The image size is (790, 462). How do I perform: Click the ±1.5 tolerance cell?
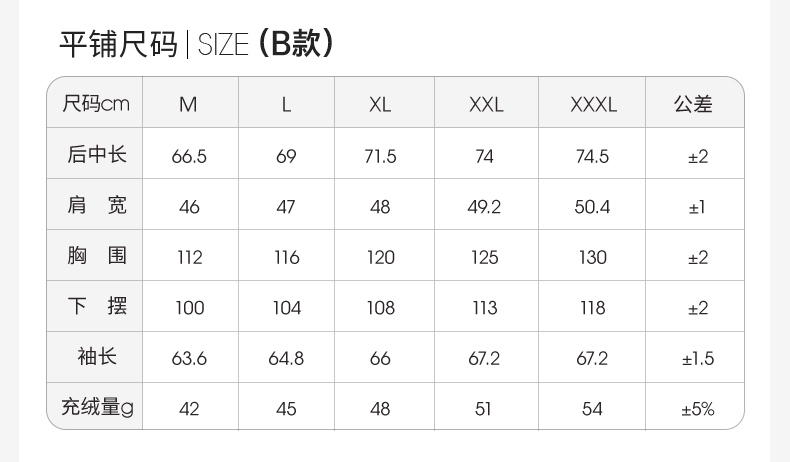coord(698,359)
